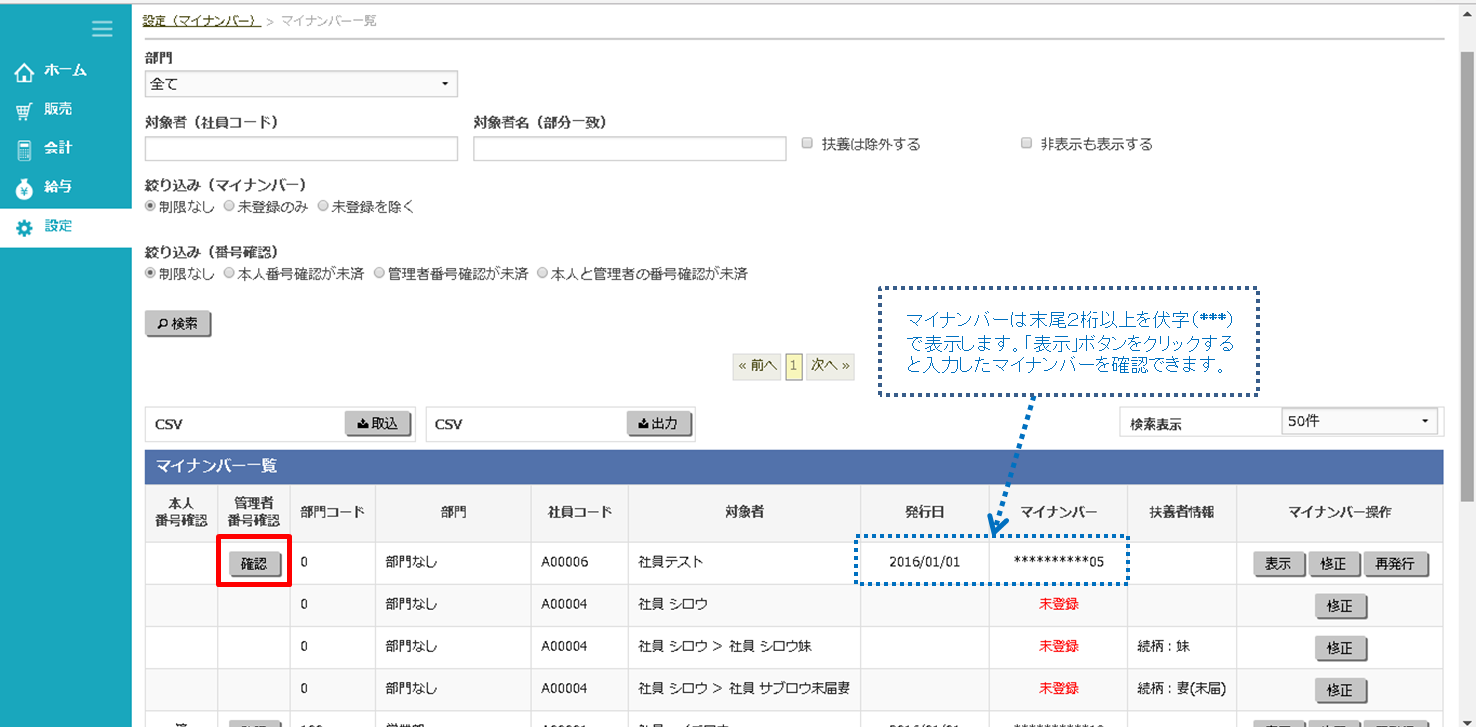This screenshot has width=1476, height=727.
Task: Click 確認 button in 管理者番号確認 column
Action: click(254, 564)
